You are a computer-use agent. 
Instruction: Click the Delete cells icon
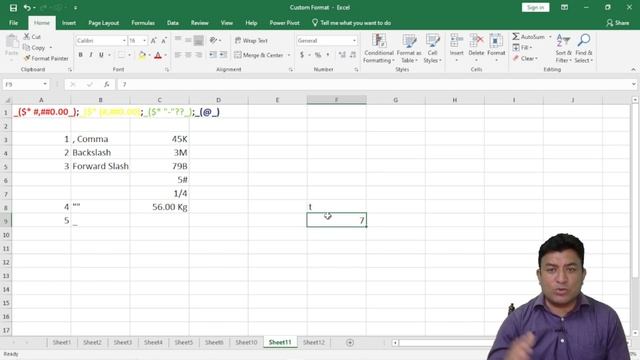point(476,41)
